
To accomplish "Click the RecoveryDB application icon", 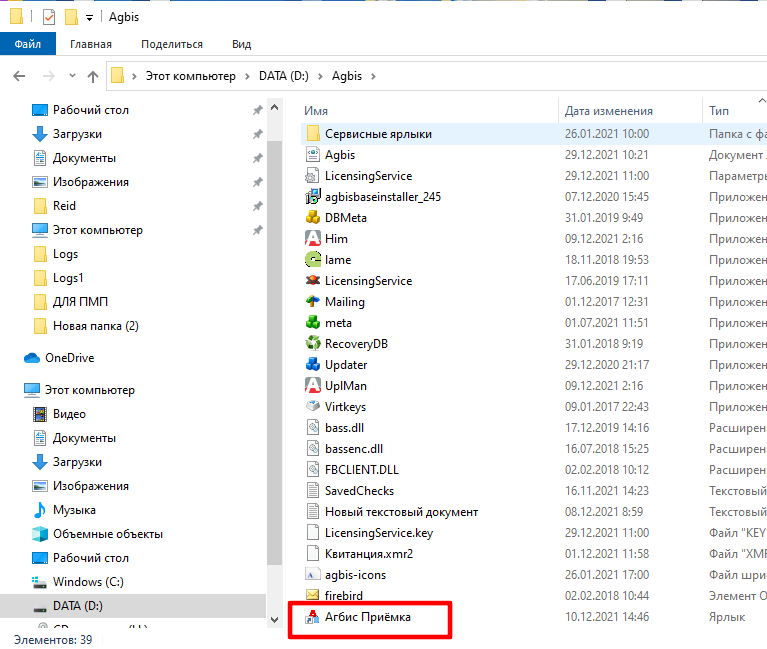I will pos(313,344).
